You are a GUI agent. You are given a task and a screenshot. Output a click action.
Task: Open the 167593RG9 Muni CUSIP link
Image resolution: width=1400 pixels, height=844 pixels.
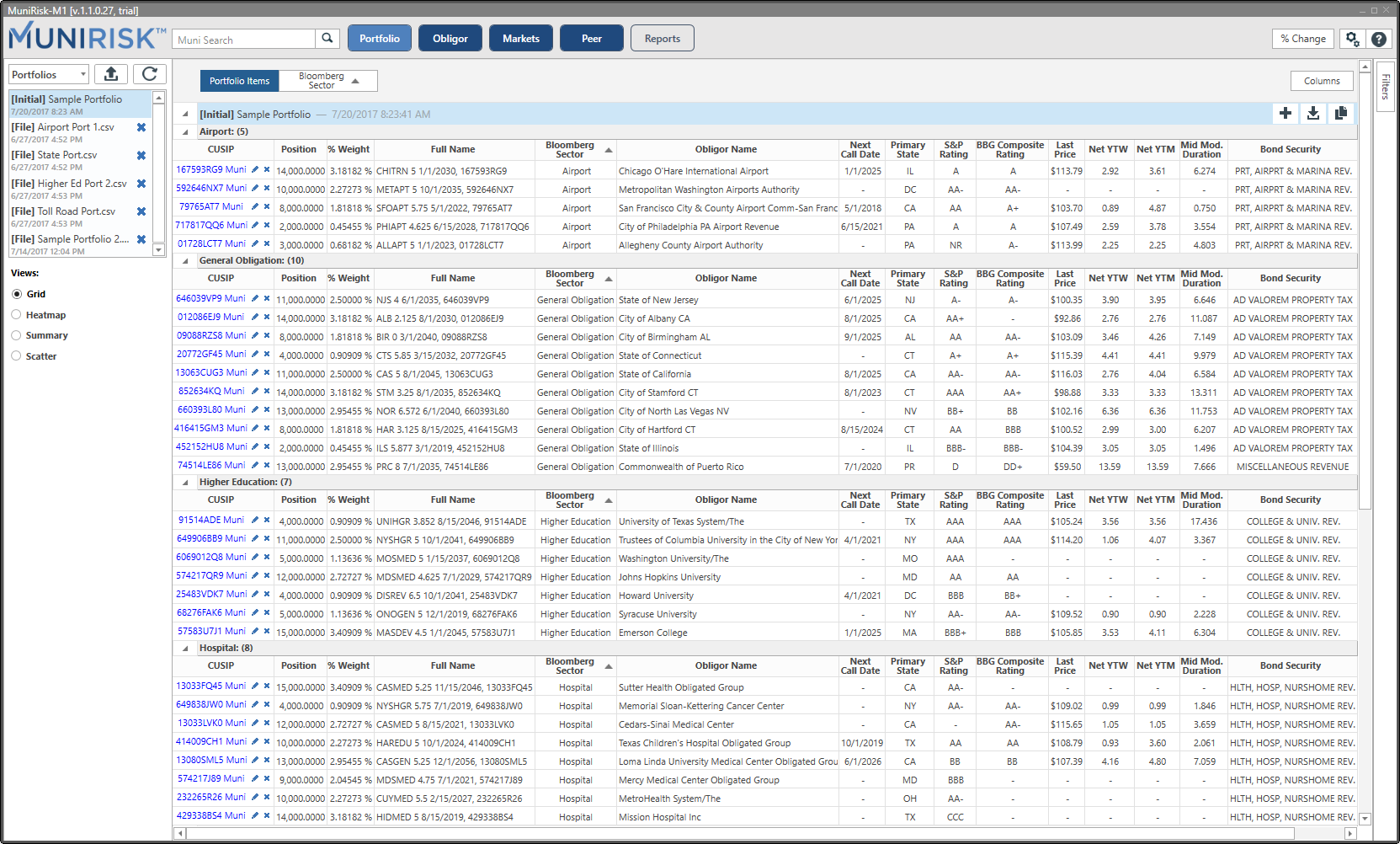(211, 169)
